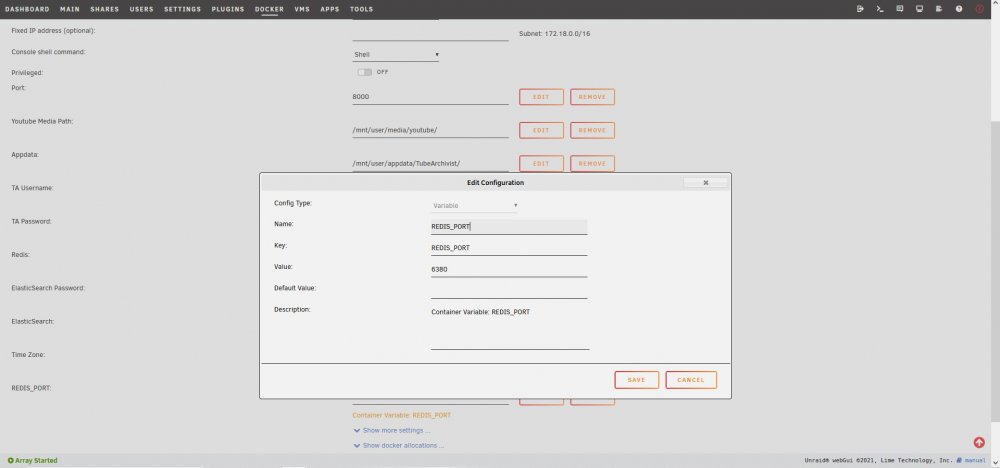Click the Time Zone label
The width and height of the screenshot is (1000, 468).
coord(28,355)
